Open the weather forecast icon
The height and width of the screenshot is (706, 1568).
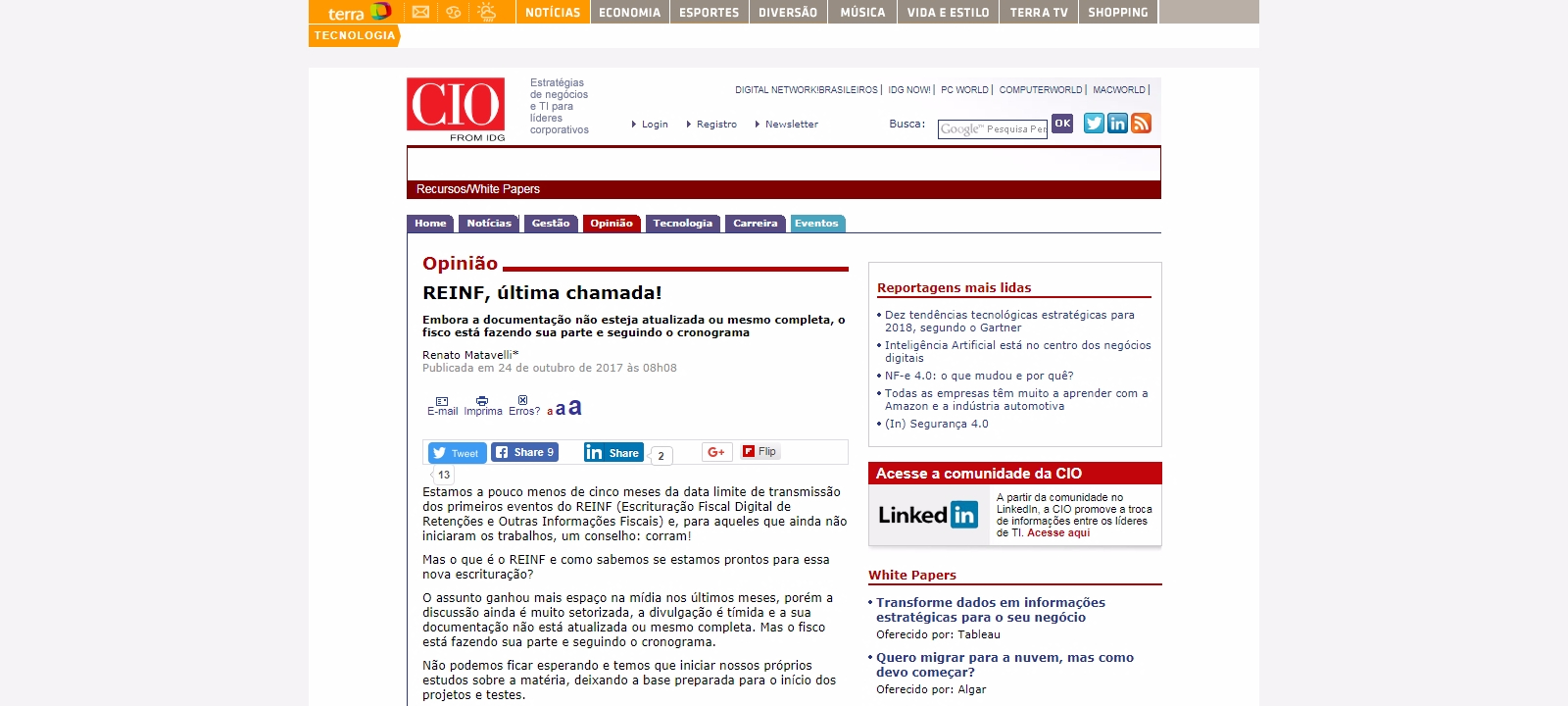[486, 12]
